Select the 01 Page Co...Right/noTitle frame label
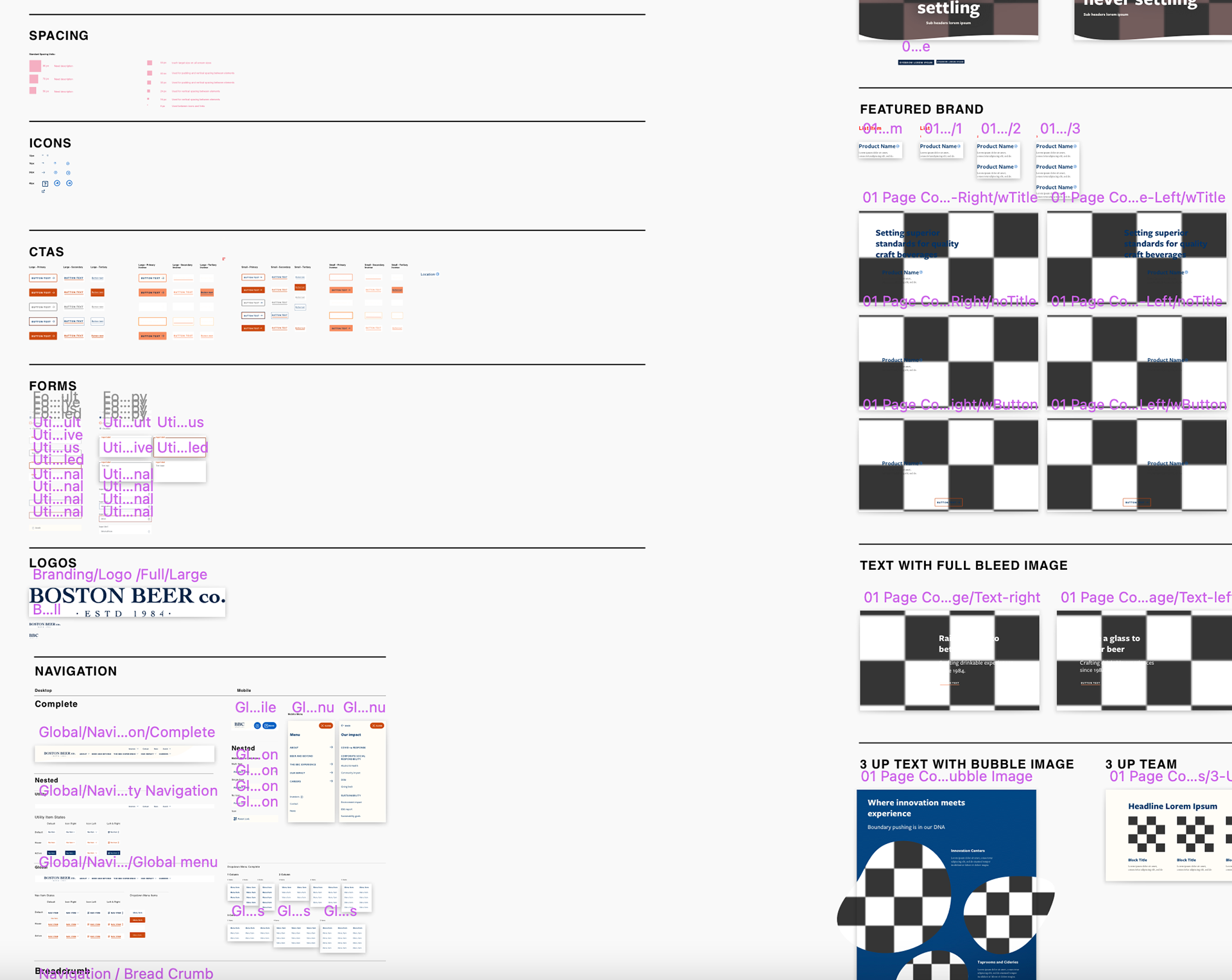1232x980 pixels. pyautogui.click(x=949, y=302)
